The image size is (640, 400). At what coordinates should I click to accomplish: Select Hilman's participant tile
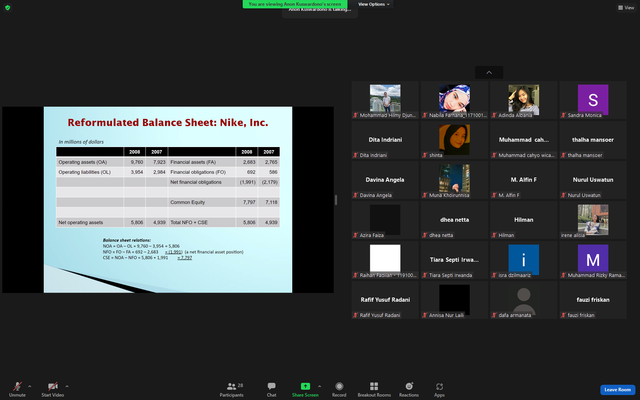524,220
